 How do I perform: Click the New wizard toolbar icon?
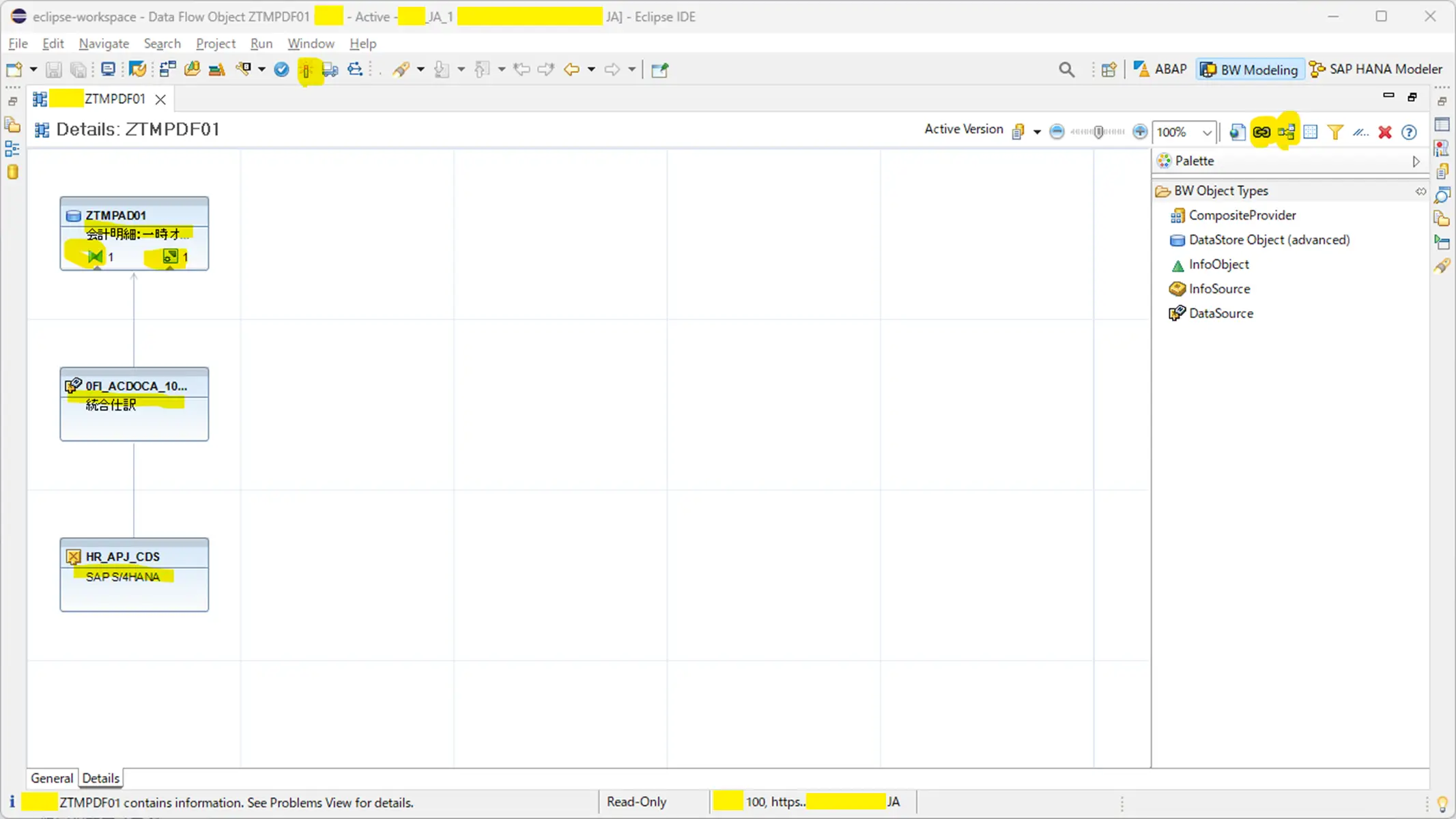14,69
